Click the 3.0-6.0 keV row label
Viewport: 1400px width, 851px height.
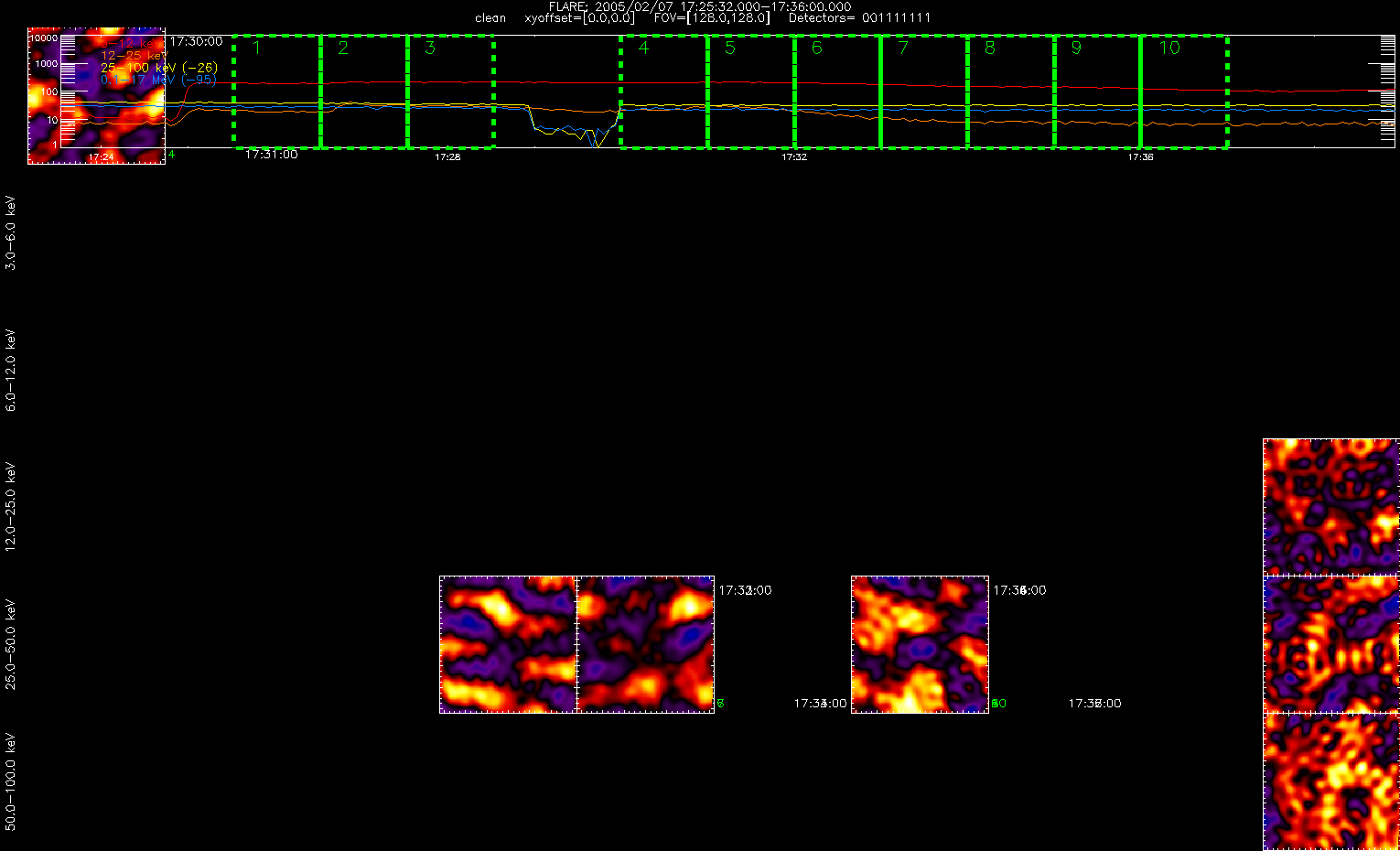pos(11,232)
